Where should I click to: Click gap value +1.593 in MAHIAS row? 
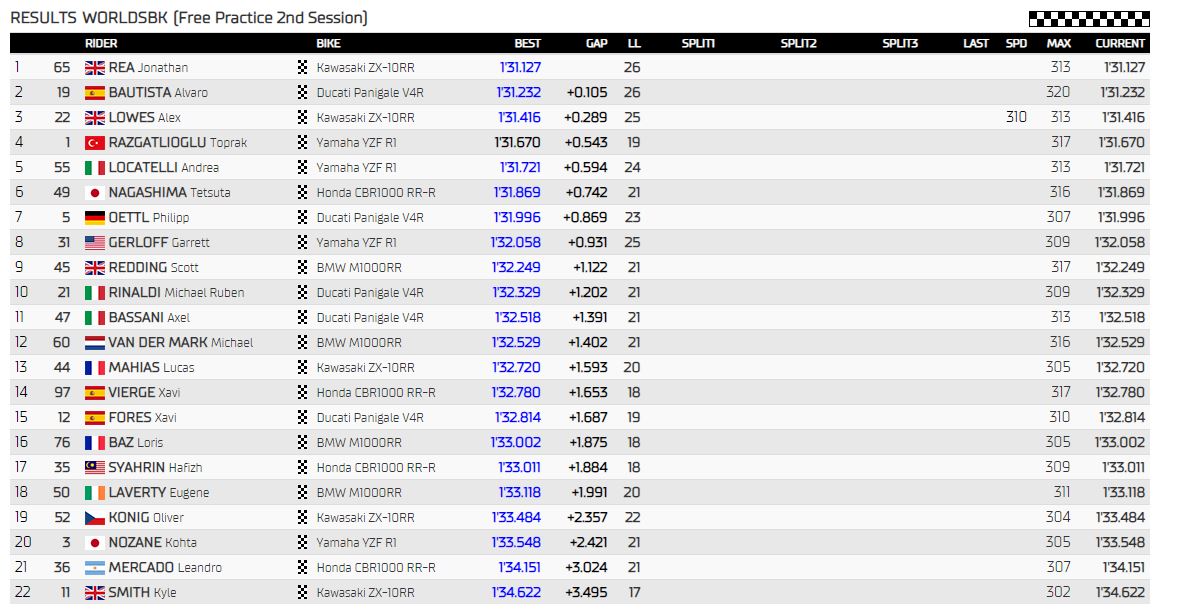pyautogui.click(x=588, y=368)
